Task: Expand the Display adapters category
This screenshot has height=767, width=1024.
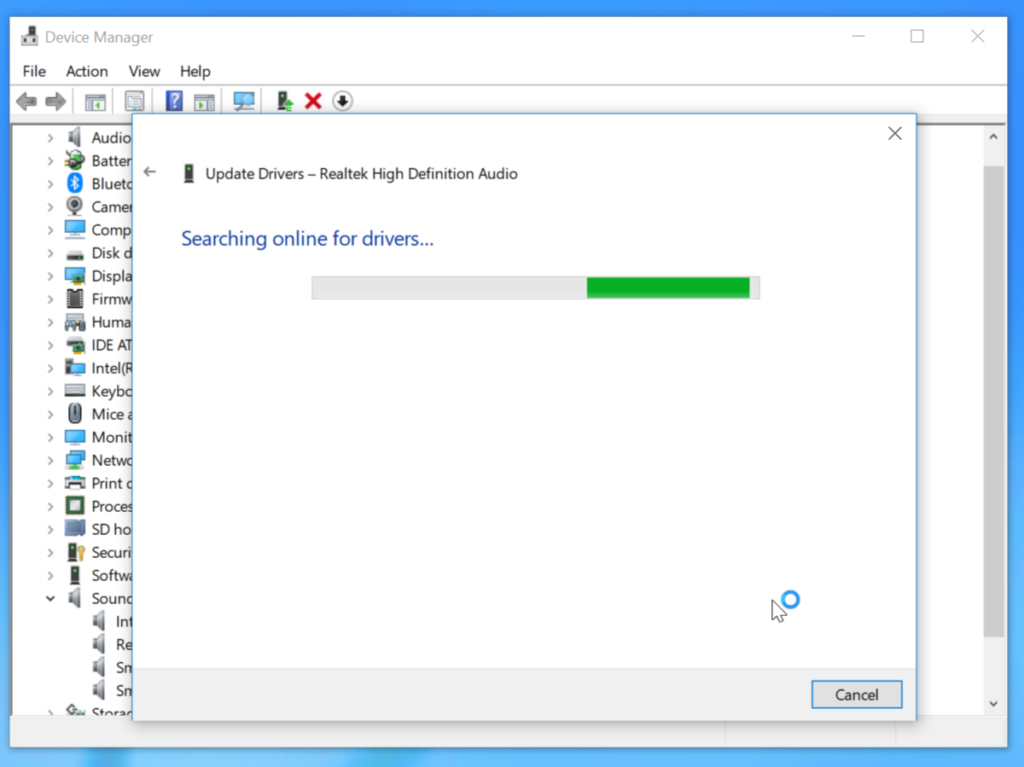Action: 52,275
